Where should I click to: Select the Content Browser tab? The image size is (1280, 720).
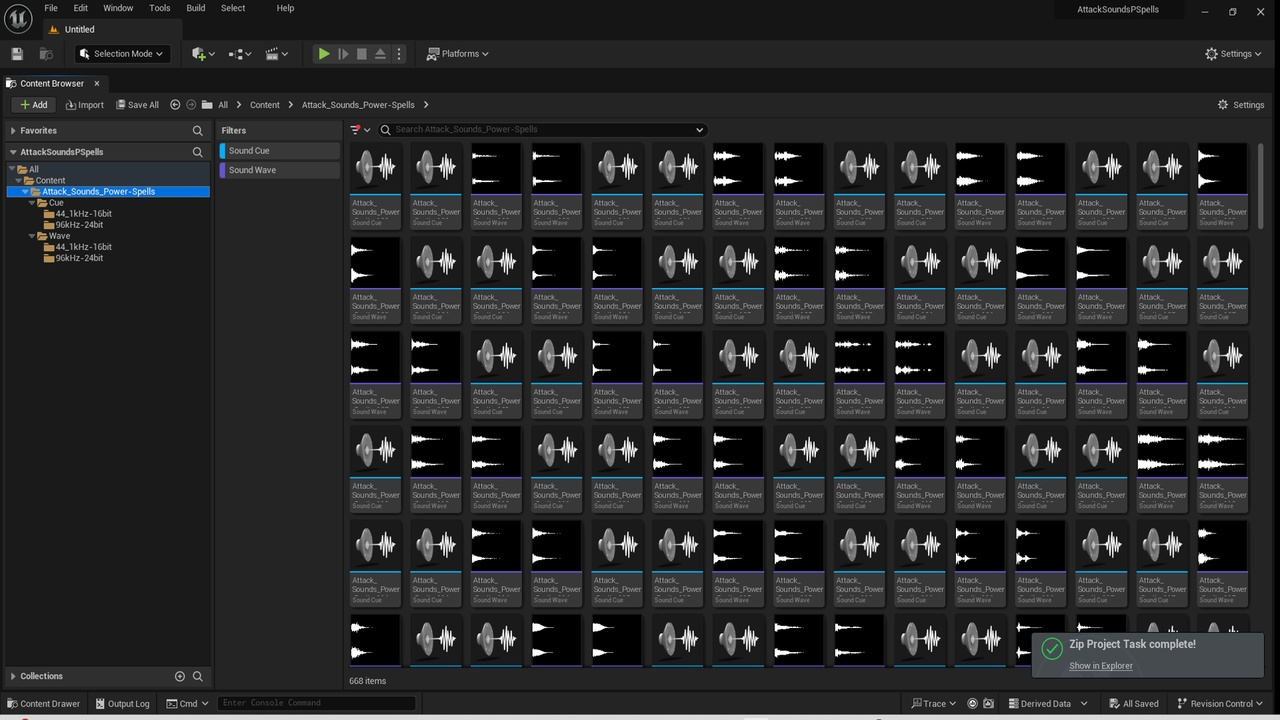[x=52, y=83]
